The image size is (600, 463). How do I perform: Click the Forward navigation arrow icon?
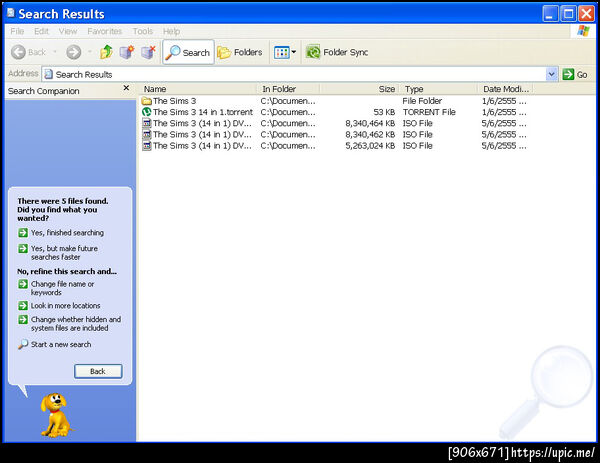(73, 52)
